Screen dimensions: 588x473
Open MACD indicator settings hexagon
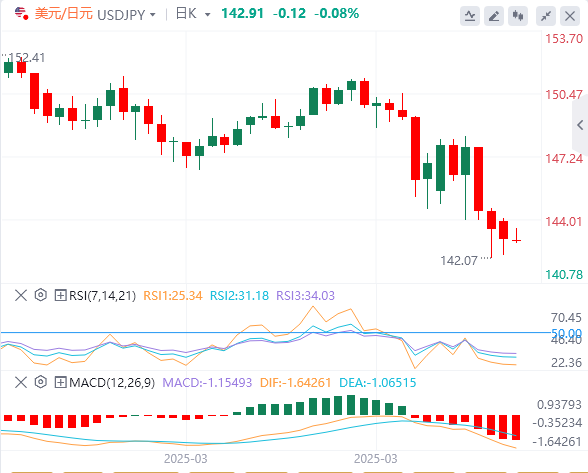tap(40, 382)
